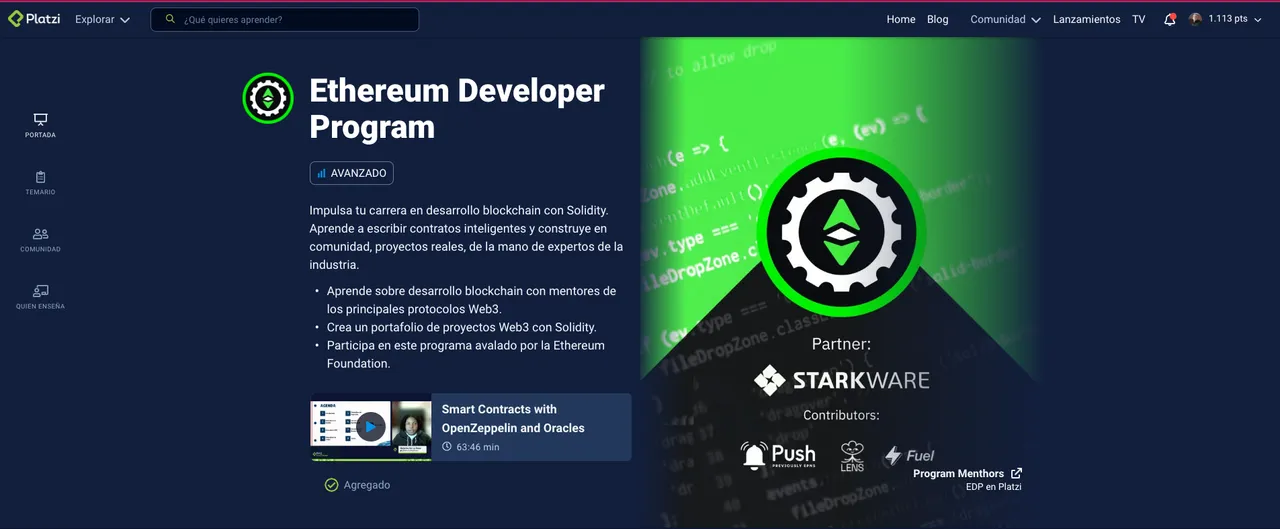
Task: Click the StarkWare partner logo
Action: tap(841, 380)
